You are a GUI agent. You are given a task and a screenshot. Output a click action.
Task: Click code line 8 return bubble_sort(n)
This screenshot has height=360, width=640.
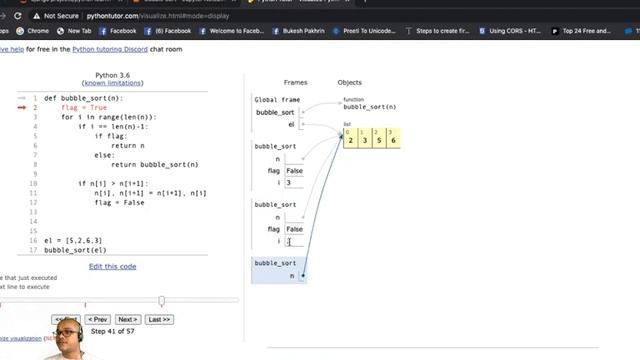pyautogui.click(x=155, y=165)
